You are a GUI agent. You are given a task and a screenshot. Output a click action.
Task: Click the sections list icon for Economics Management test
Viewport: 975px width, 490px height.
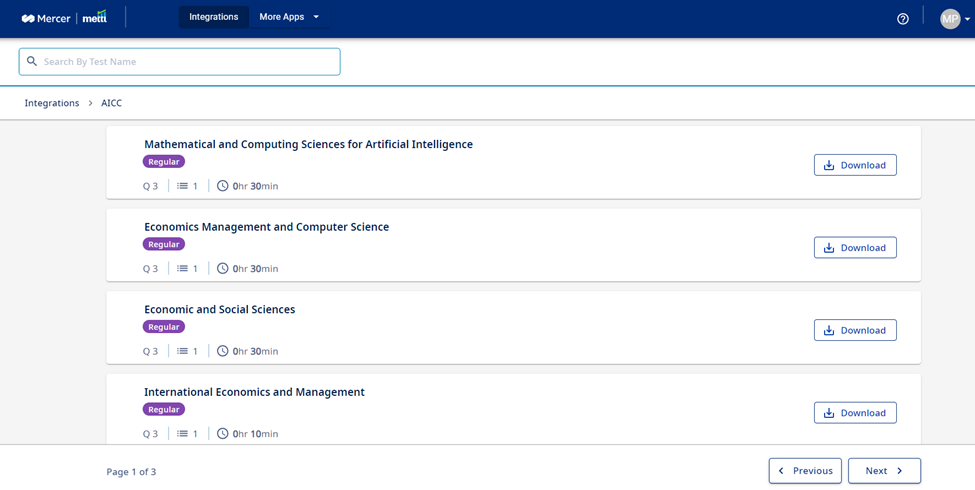click(x=182, y=269)
